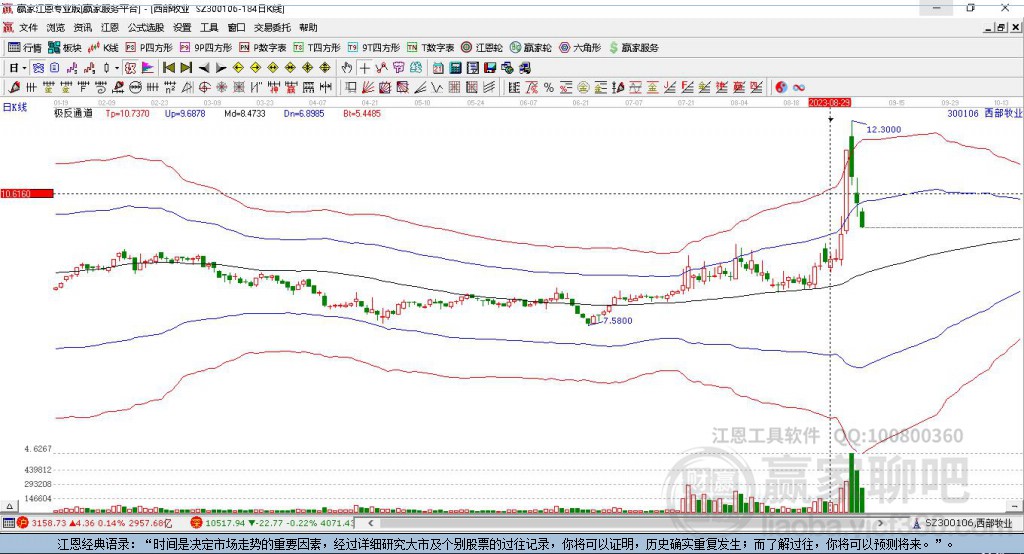Viewport: 1024px width, 554px height.
Task: Select the zigzag wave line tool
Action: [x=437, y=87]
